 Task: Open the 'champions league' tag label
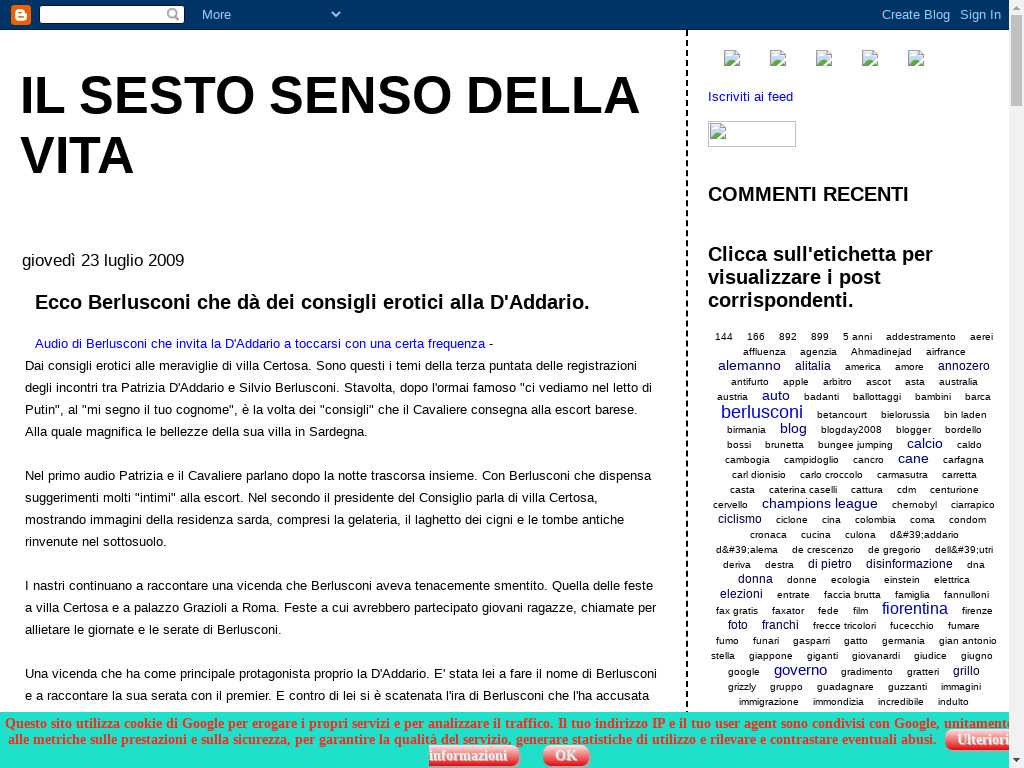819,503
